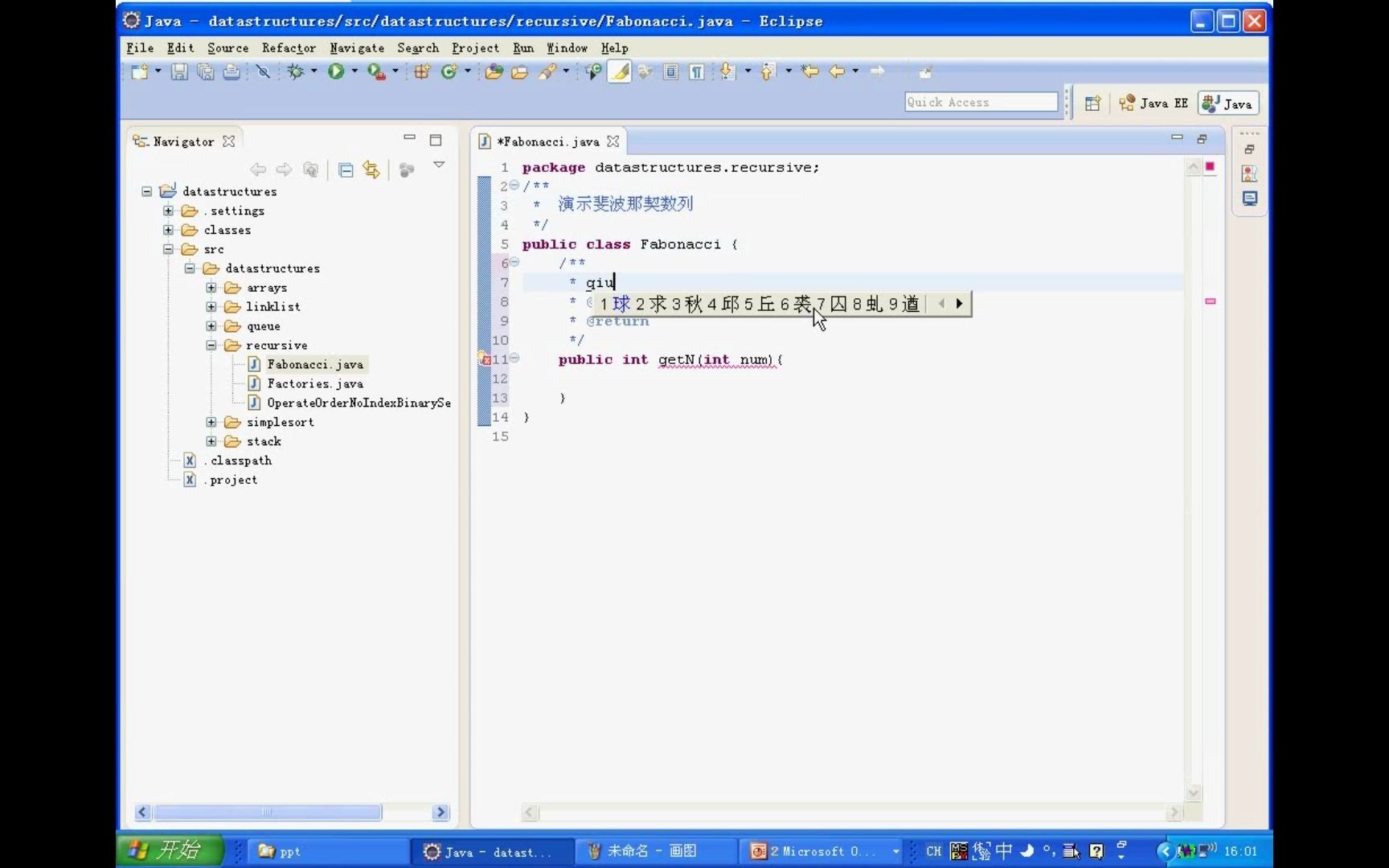Click the New file toolbar icon

click(139, 72)
